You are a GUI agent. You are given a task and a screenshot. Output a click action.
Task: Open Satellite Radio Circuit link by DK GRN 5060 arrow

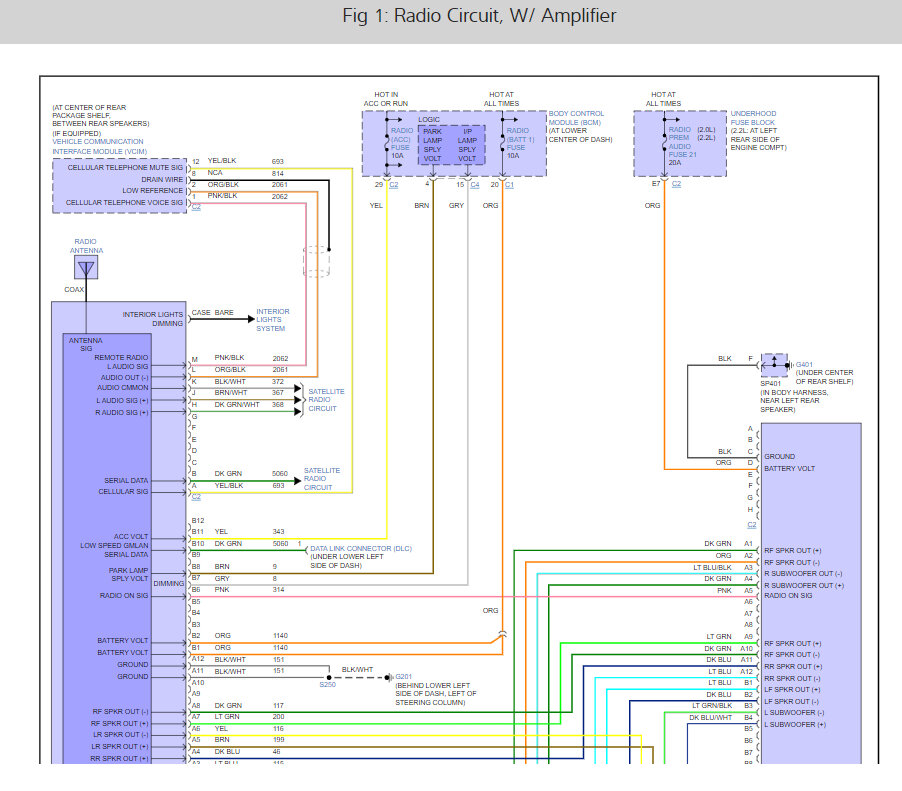click(322, 479)
